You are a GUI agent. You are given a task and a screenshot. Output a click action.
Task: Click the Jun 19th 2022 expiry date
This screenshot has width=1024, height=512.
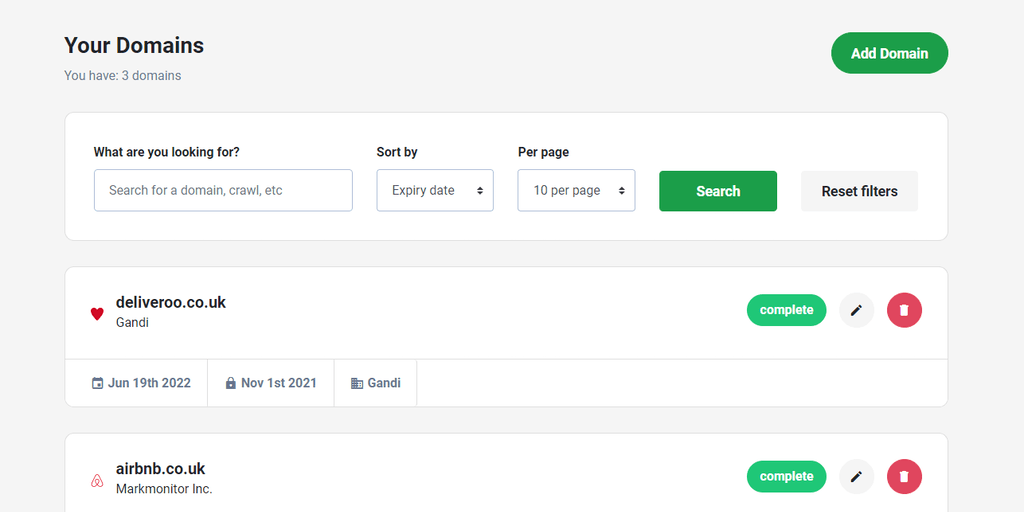(x=149, y=383)
